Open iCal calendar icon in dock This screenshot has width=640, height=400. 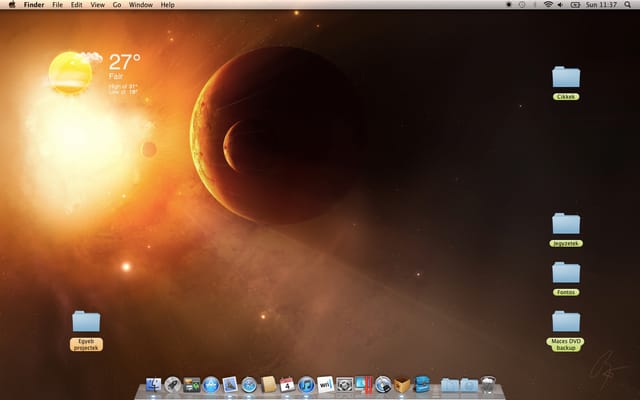287,385
